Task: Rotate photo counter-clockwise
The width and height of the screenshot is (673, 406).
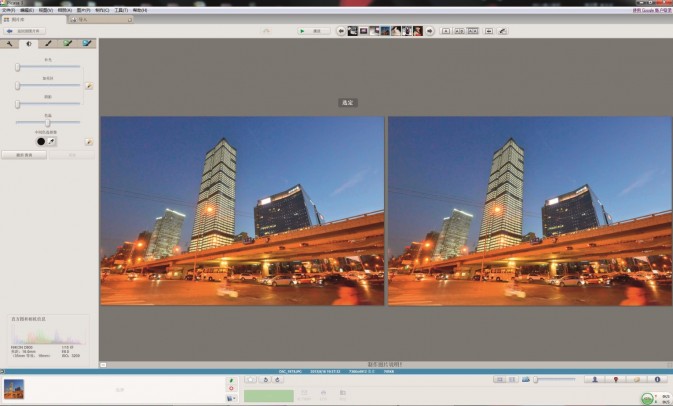Action: pyautogui.click(x=265, y=379)
